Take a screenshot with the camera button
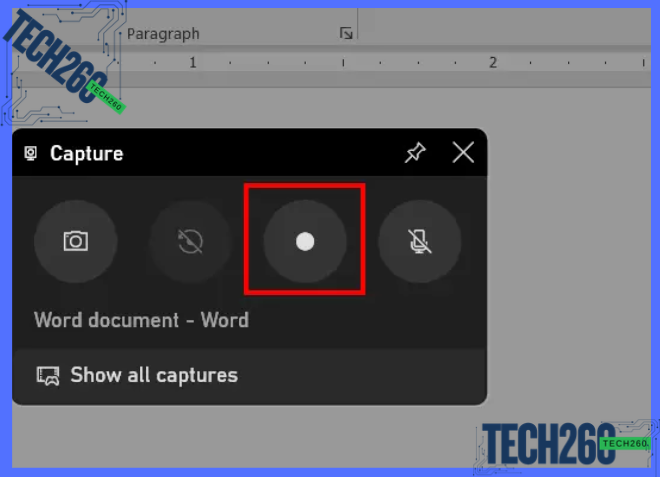 (75, 241)
